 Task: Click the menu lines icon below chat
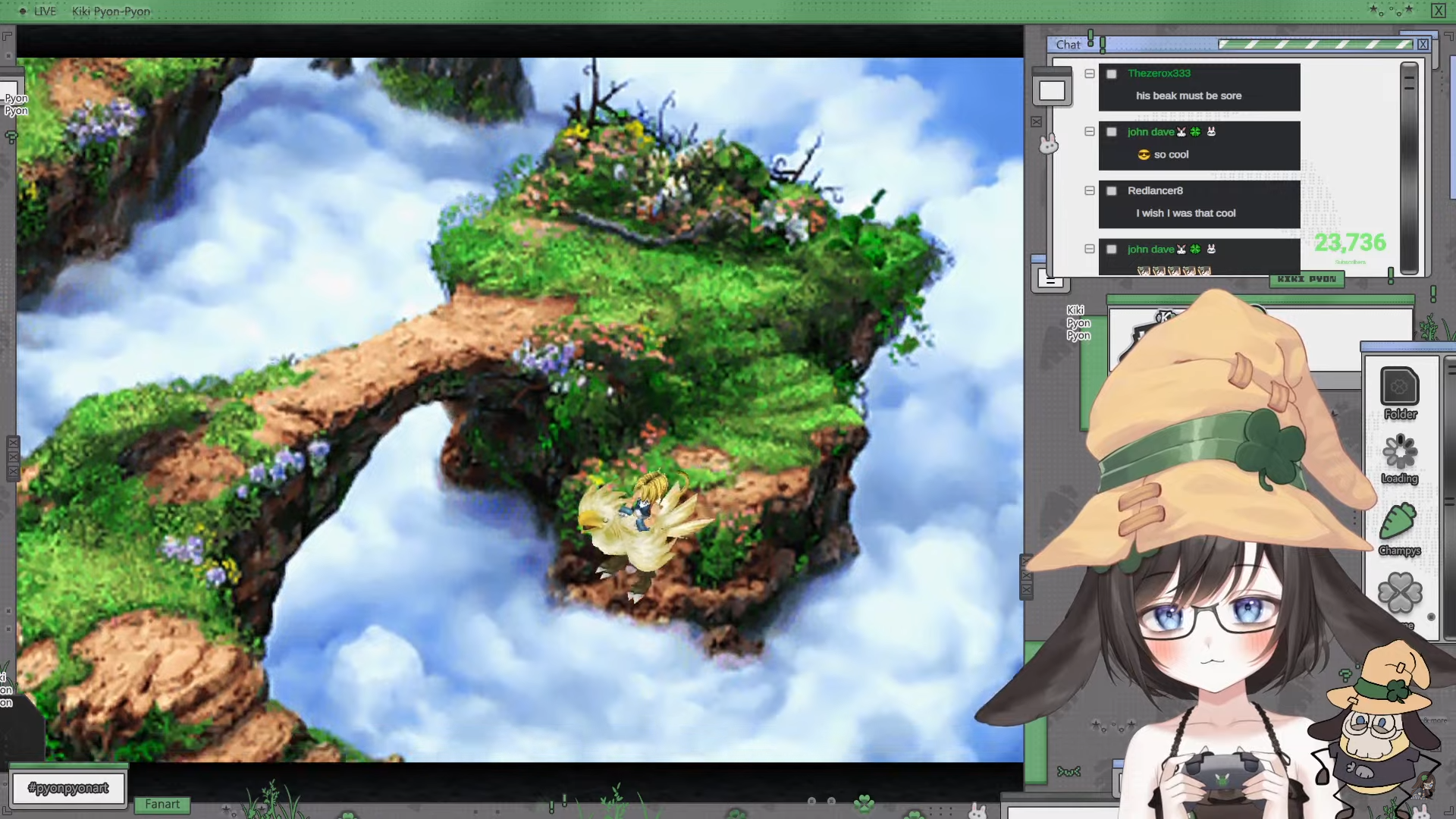coord(1051,280)
